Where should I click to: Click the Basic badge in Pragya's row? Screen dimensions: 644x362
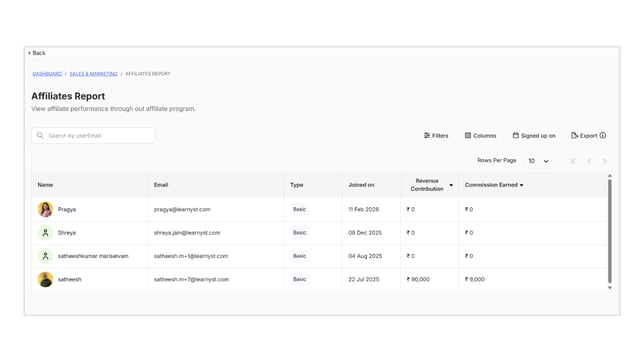[x=299, y=209]
